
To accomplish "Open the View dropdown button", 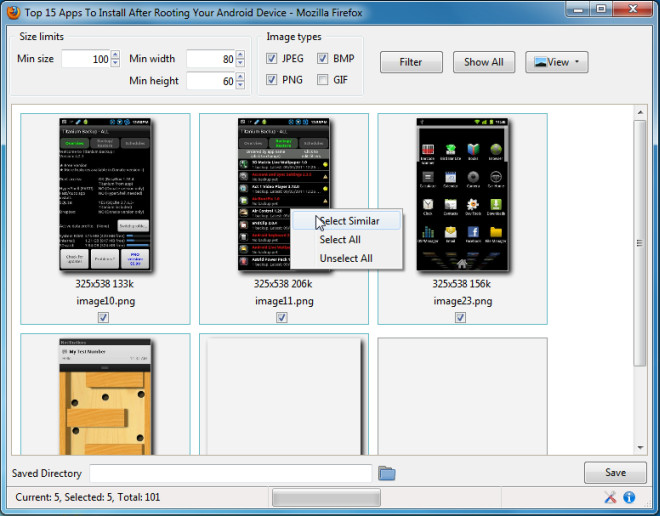I will point(556,62).
